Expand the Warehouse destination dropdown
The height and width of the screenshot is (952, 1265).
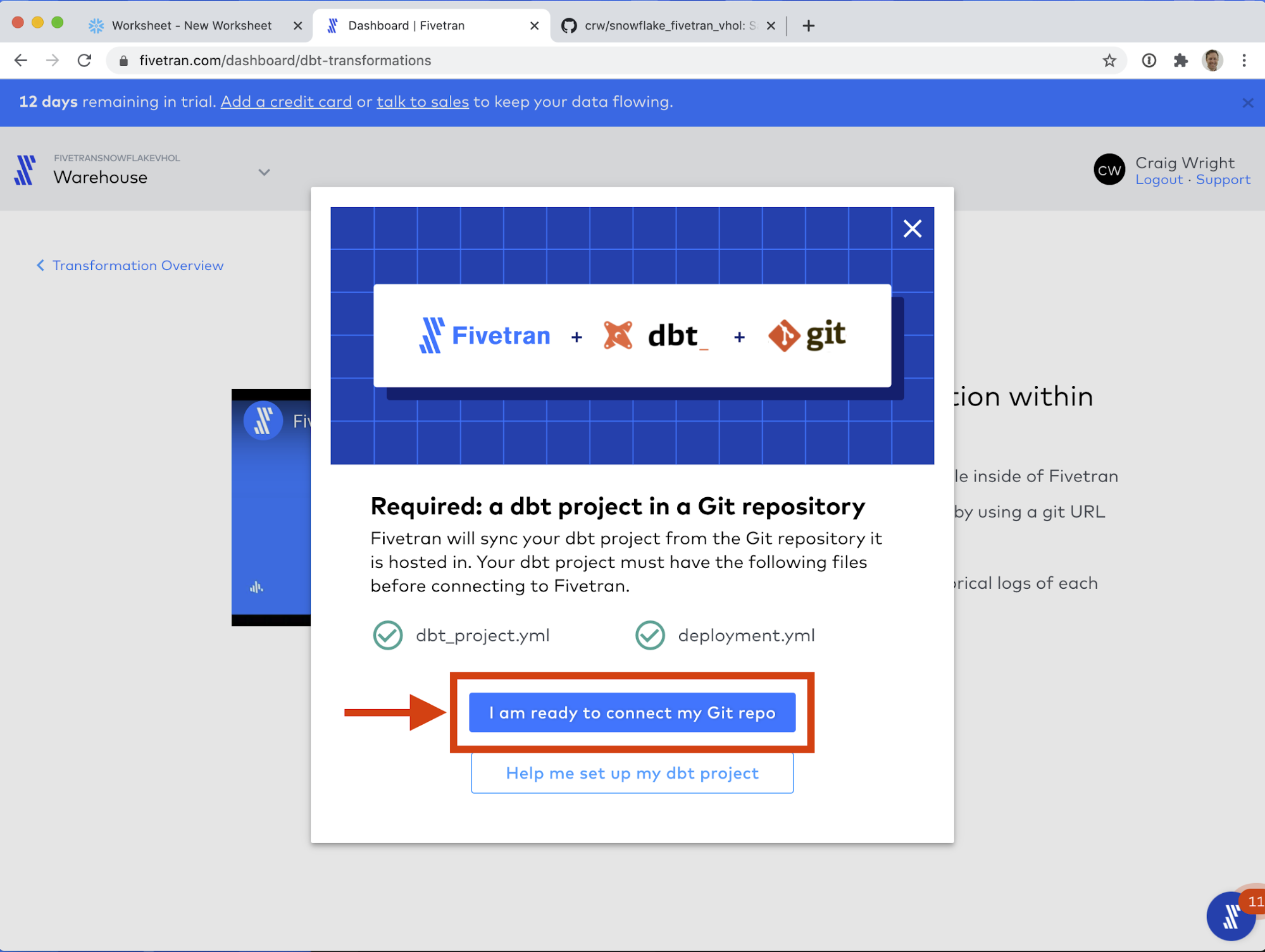tap(264, 172)
